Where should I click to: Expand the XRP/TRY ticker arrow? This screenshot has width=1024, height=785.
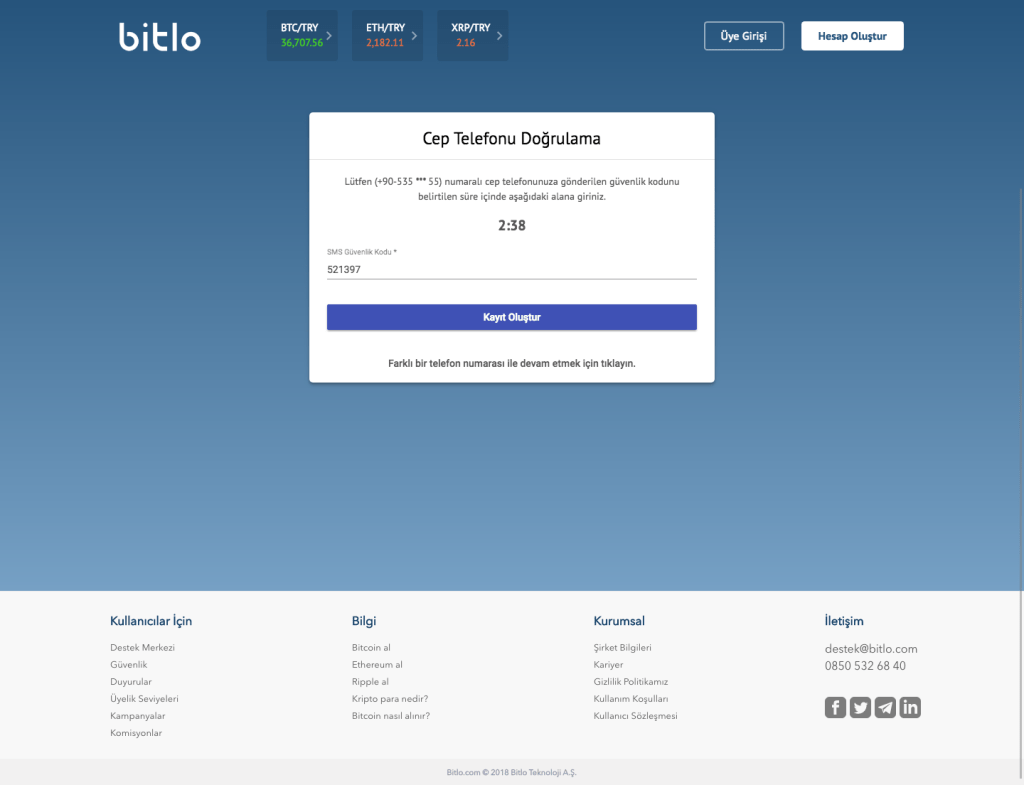click(x=500, y=36)
